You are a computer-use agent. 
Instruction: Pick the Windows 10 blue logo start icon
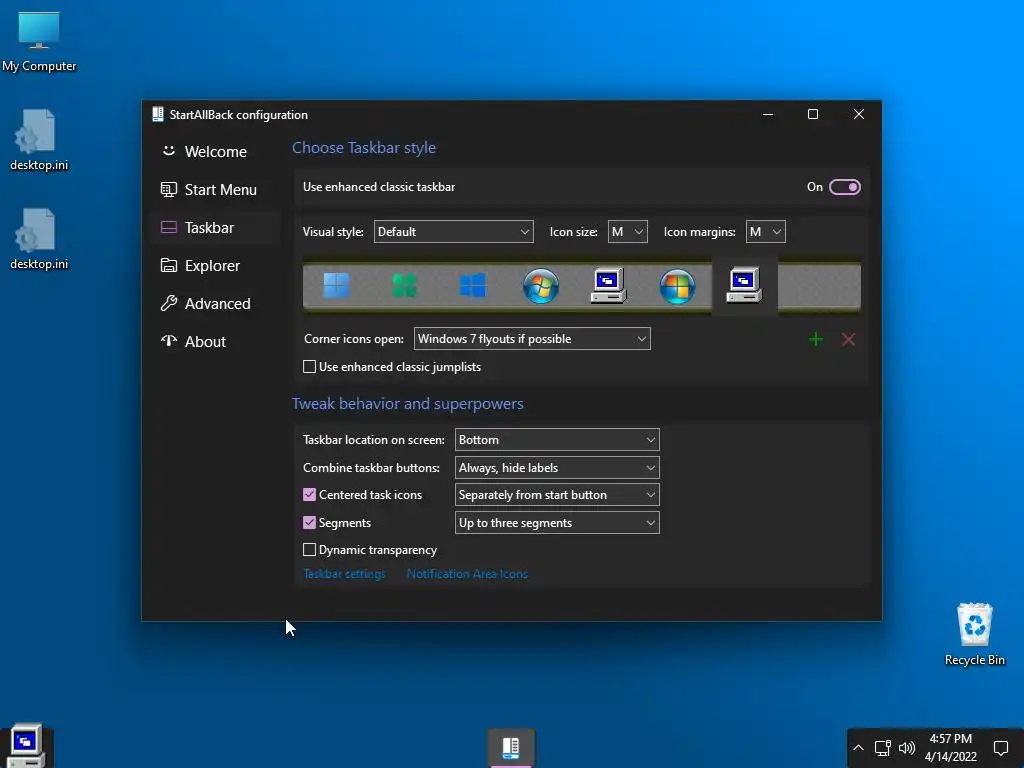[473, 285]
